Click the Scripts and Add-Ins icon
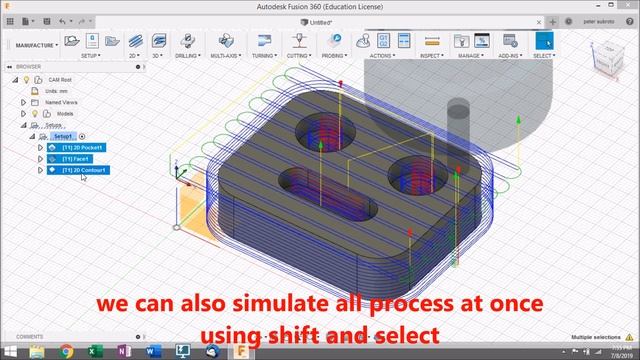Image resolution: width=640 pixels, height=360 pixels. click(510, 41)
